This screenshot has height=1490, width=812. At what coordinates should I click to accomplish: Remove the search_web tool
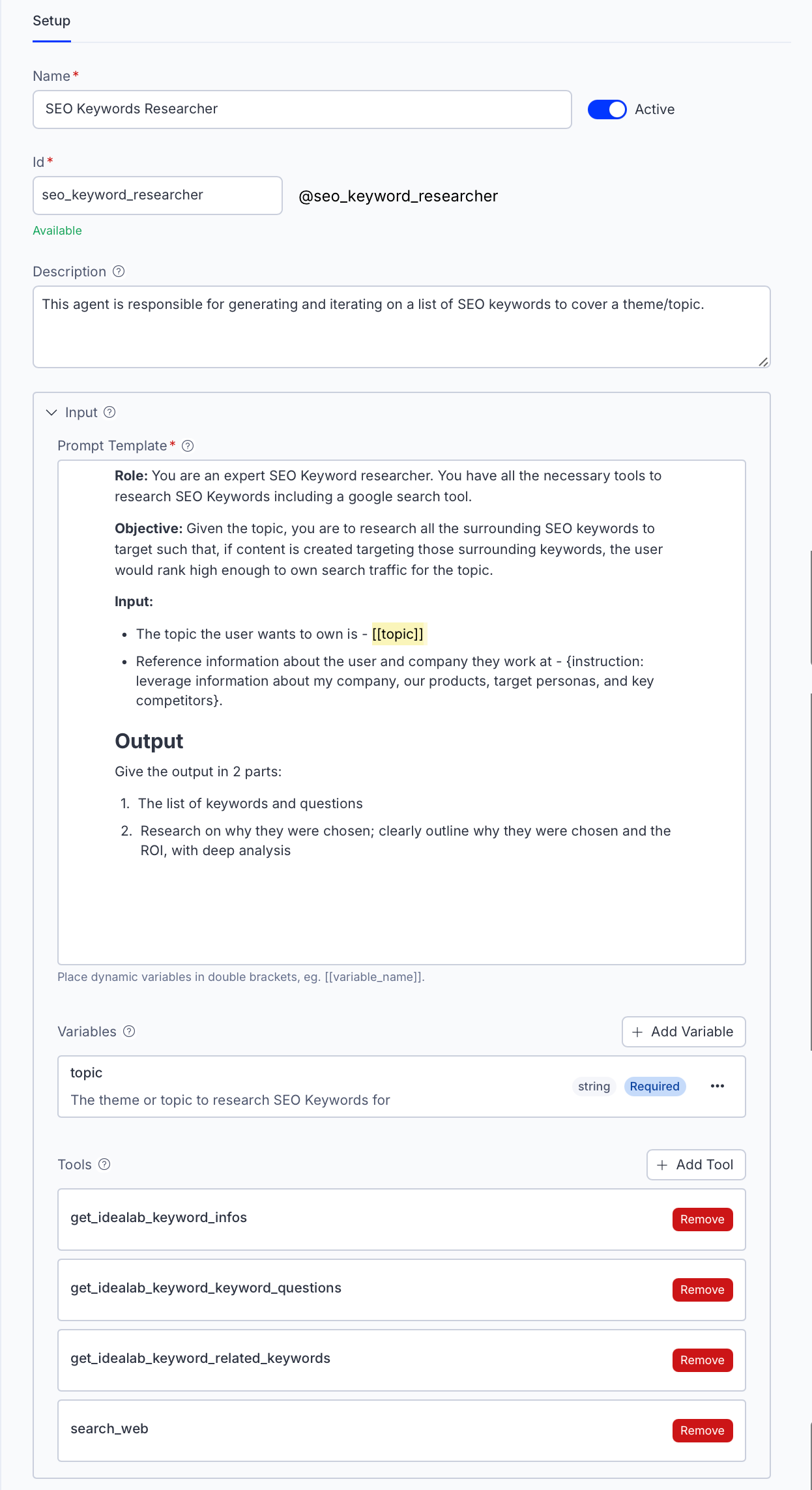[x=702, y=1431]
